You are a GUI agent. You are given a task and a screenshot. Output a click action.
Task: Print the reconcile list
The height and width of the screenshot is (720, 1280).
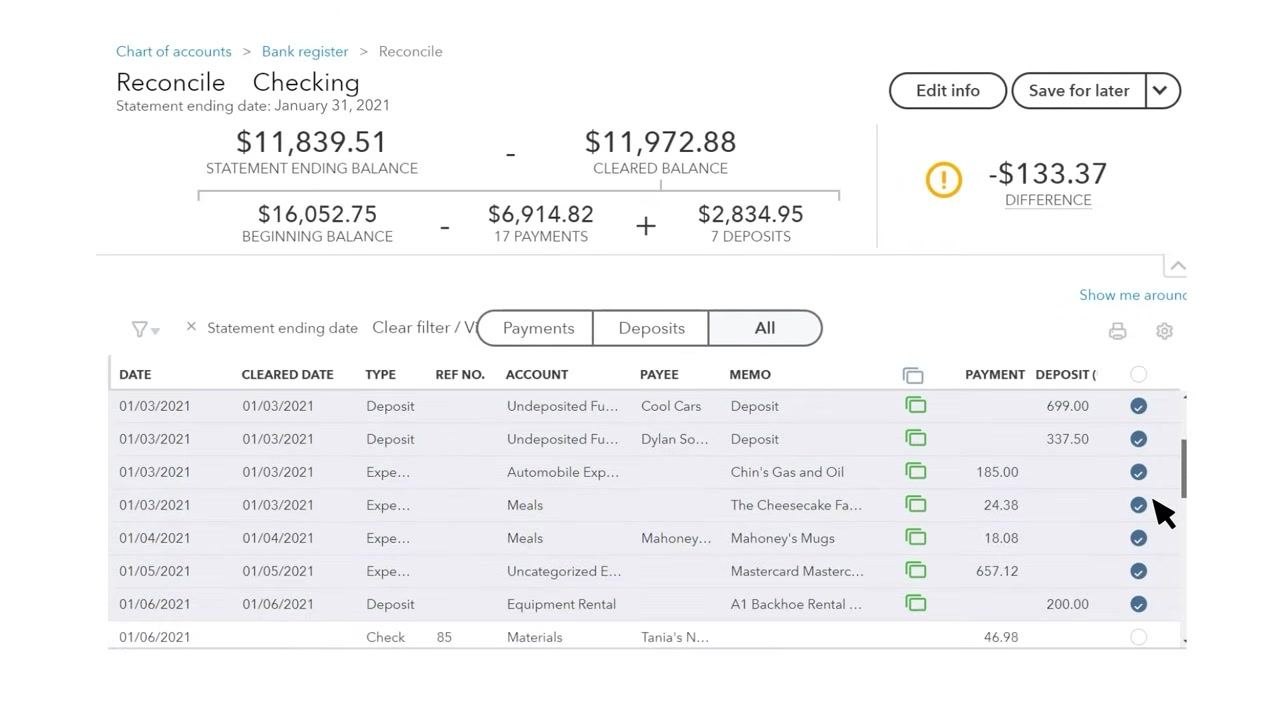point(1117,331)
